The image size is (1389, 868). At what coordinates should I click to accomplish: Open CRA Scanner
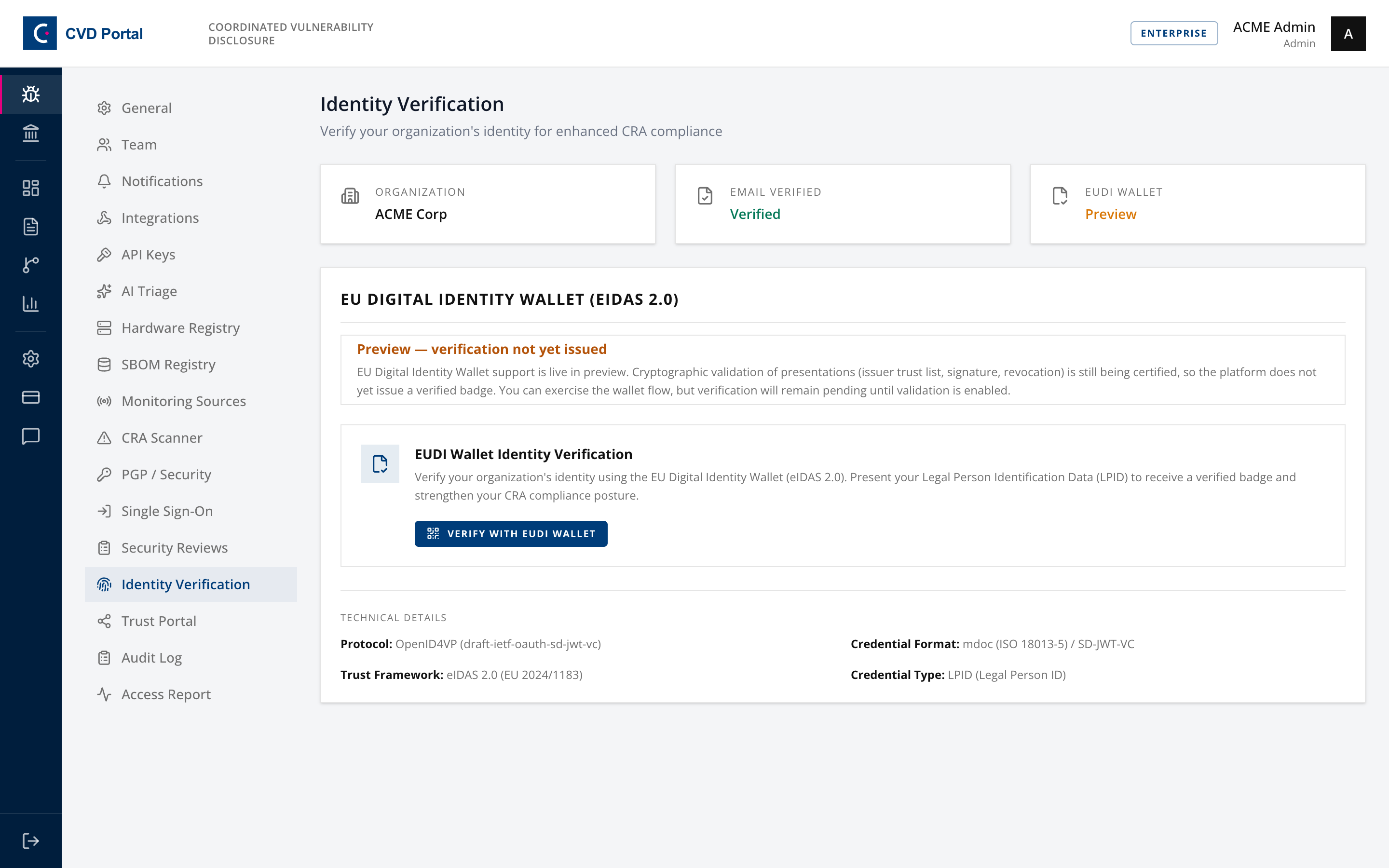tap(191, 438)
